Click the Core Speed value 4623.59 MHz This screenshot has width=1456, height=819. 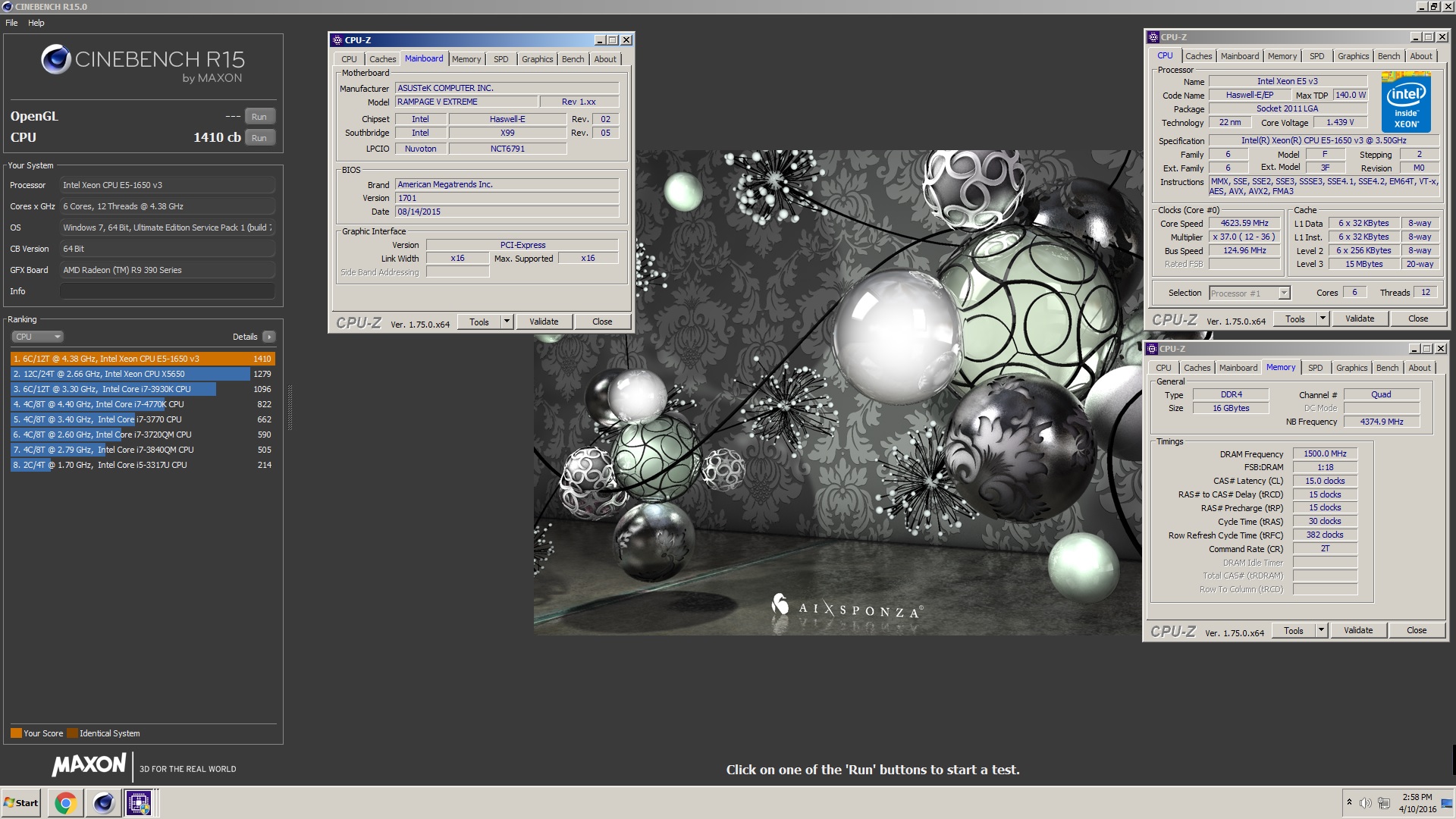pyautogui.click(x=1244, y=224)
